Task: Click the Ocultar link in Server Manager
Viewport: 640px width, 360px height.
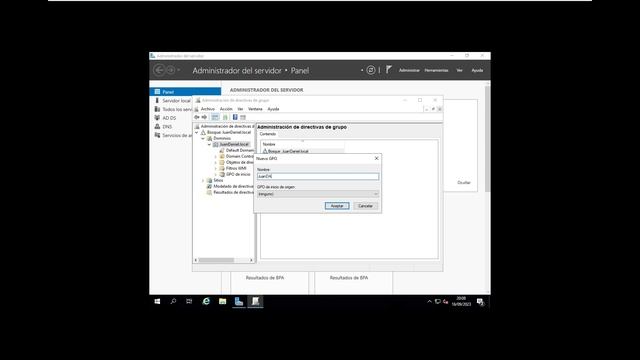Action: click(464, 182)
